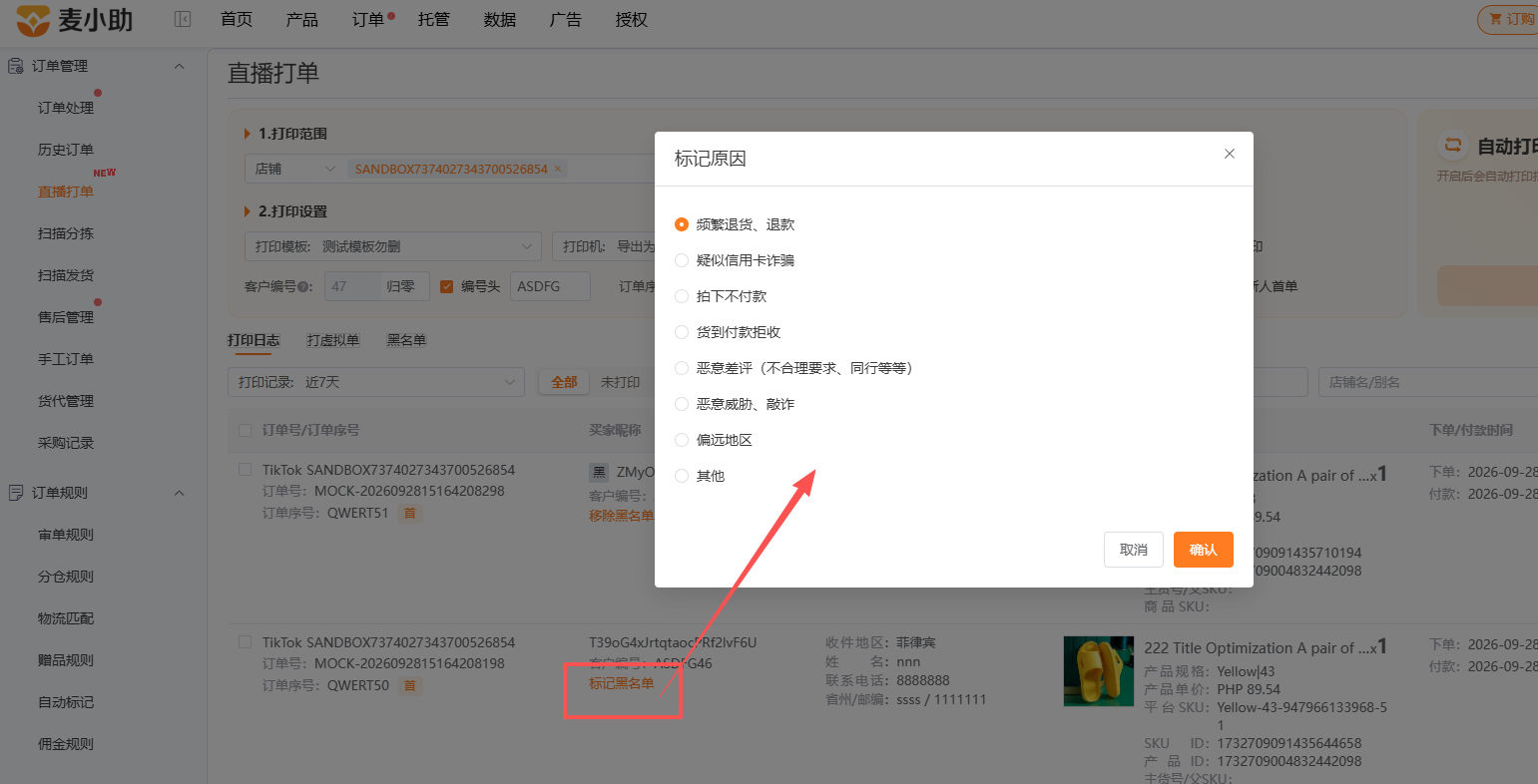Open 产品 in the top navigation

pos(301,19)
